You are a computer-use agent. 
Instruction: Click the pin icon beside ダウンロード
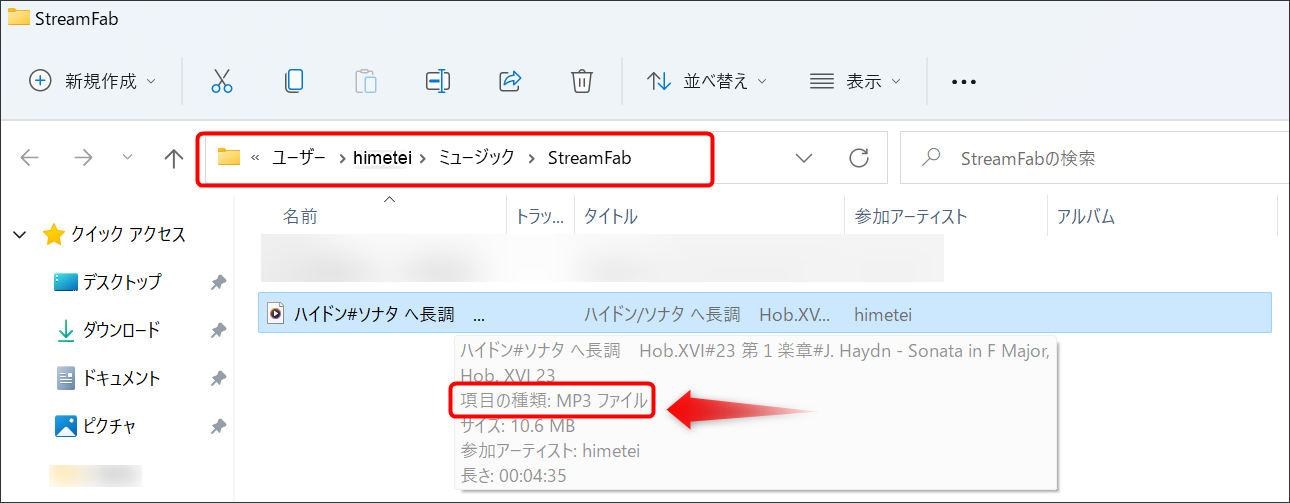[x=218, y=331]
